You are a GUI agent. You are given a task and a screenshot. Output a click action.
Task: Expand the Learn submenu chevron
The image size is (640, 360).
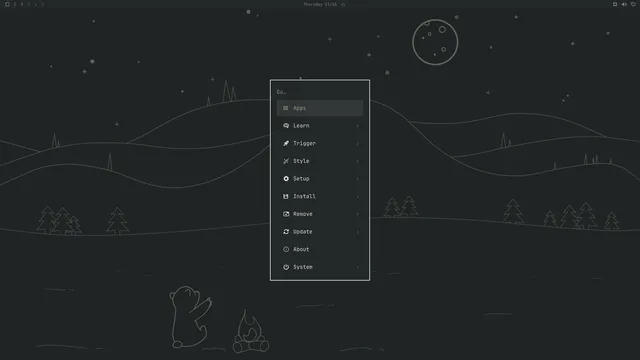tap(358, 126)
